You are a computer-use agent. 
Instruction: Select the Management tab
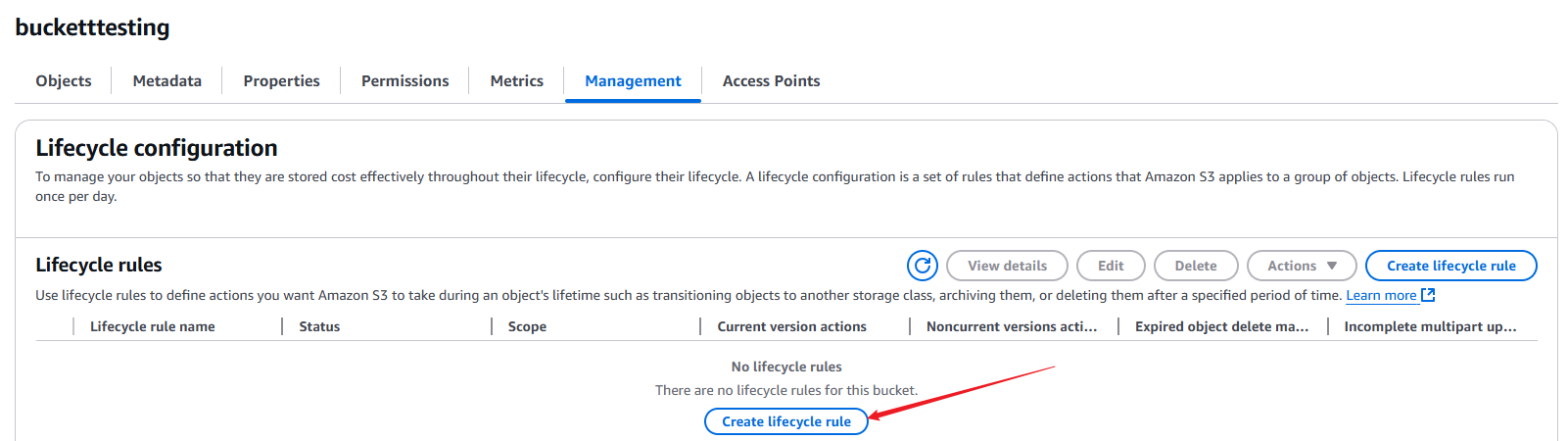tap(633, 81)
